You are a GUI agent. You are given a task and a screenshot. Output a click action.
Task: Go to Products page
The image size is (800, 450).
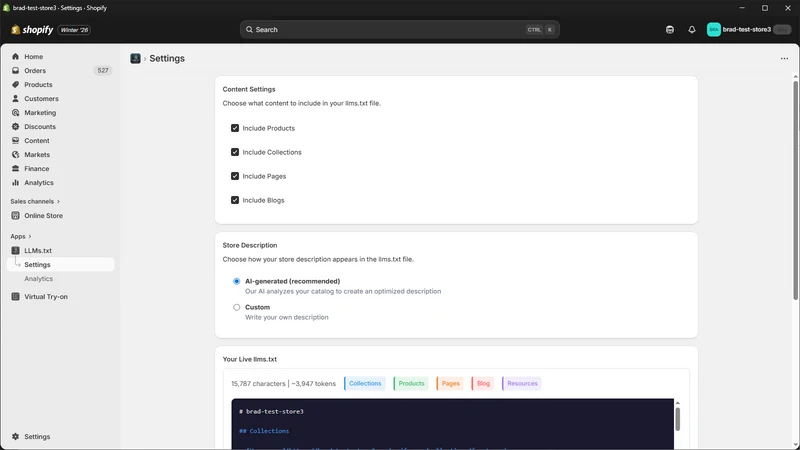[x=38, y=85]
